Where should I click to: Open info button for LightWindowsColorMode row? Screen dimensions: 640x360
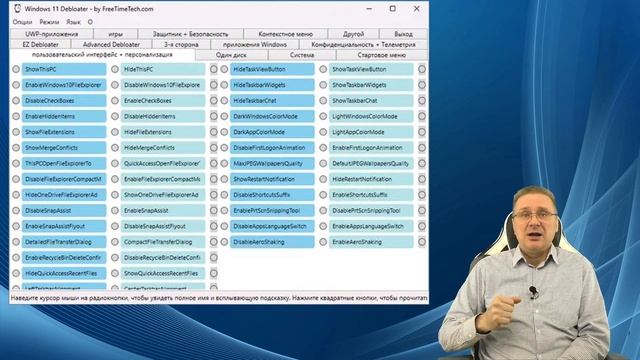tap(422, 116)
